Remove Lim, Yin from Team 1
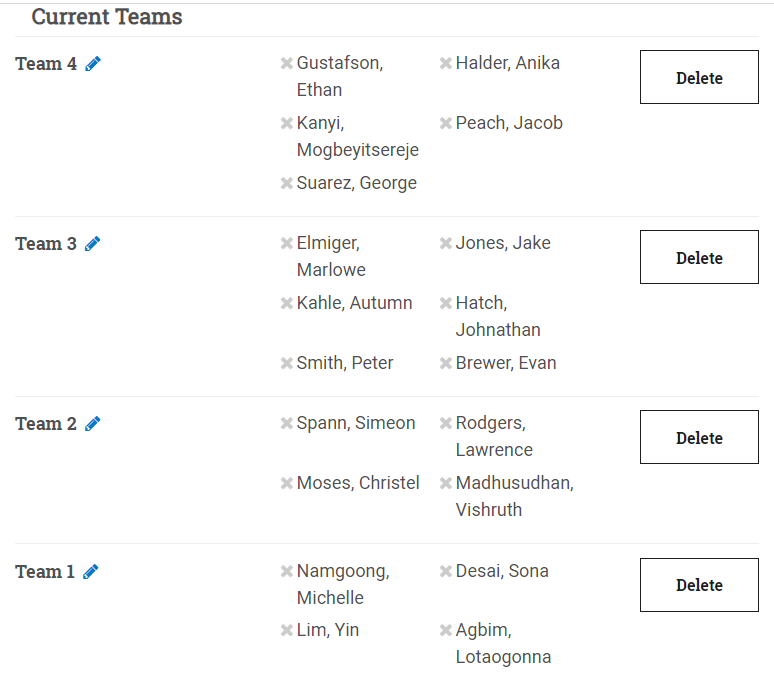Screen dimensions: 774x681 point(287,631)
